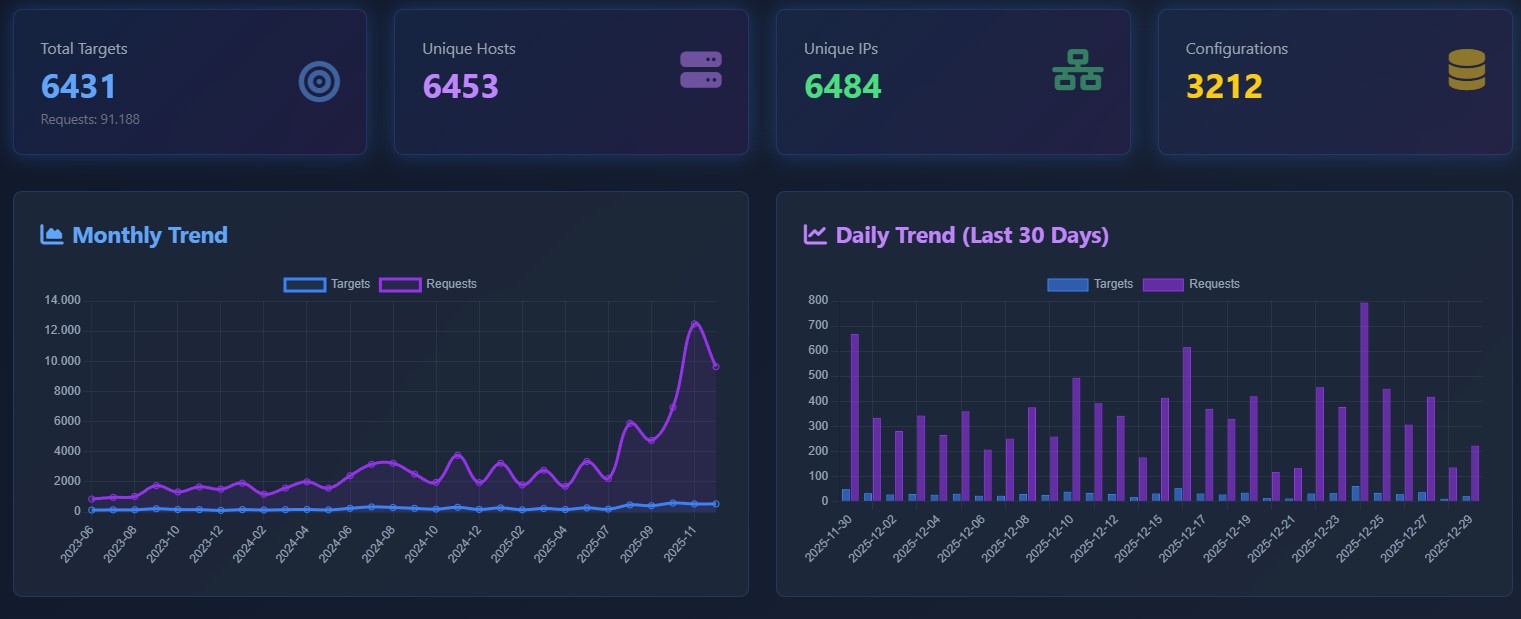This screenshot has height=619, width=1521.
Task: Click the Requests bar for 2025-11-30
Action: pos(855,418)
